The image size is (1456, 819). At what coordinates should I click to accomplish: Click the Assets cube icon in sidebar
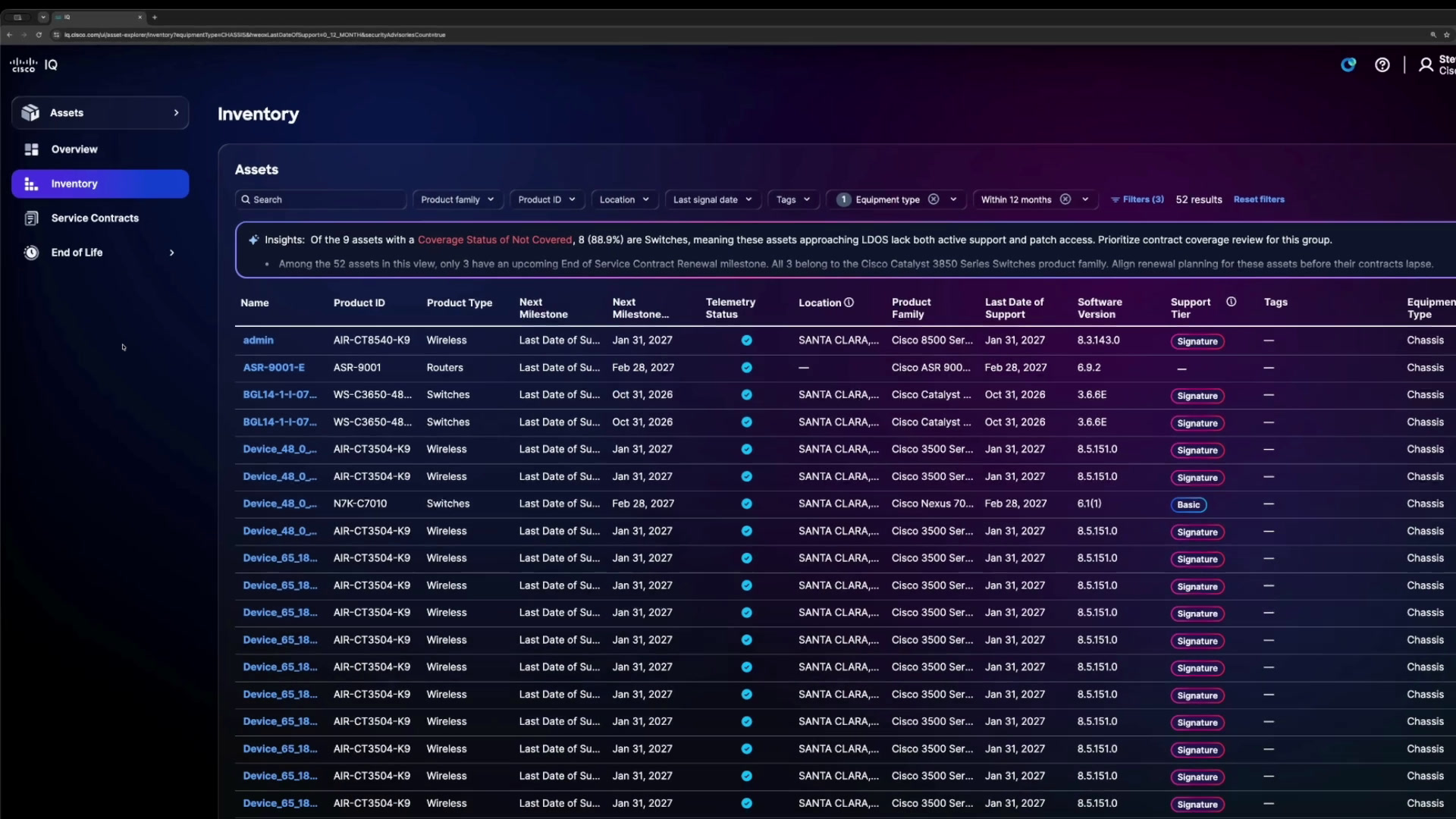point(30,112)
